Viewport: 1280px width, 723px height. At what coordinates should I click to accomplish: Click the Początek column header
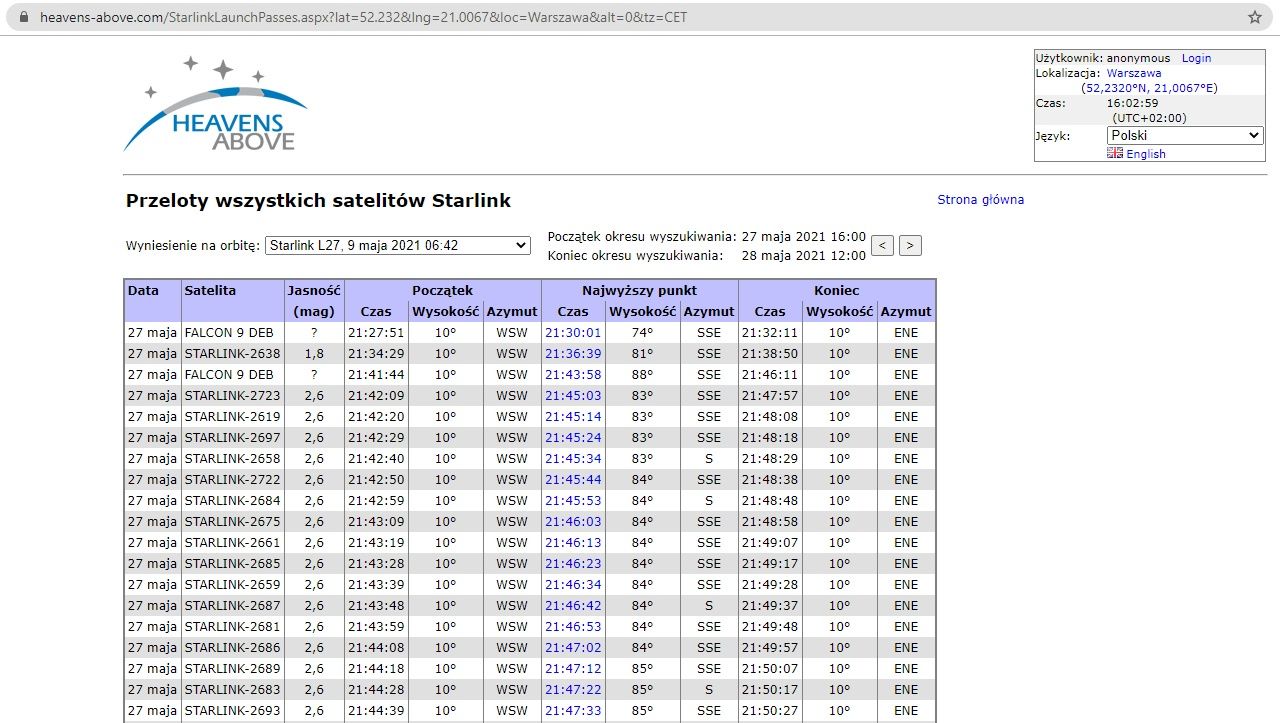click(443, 291)
